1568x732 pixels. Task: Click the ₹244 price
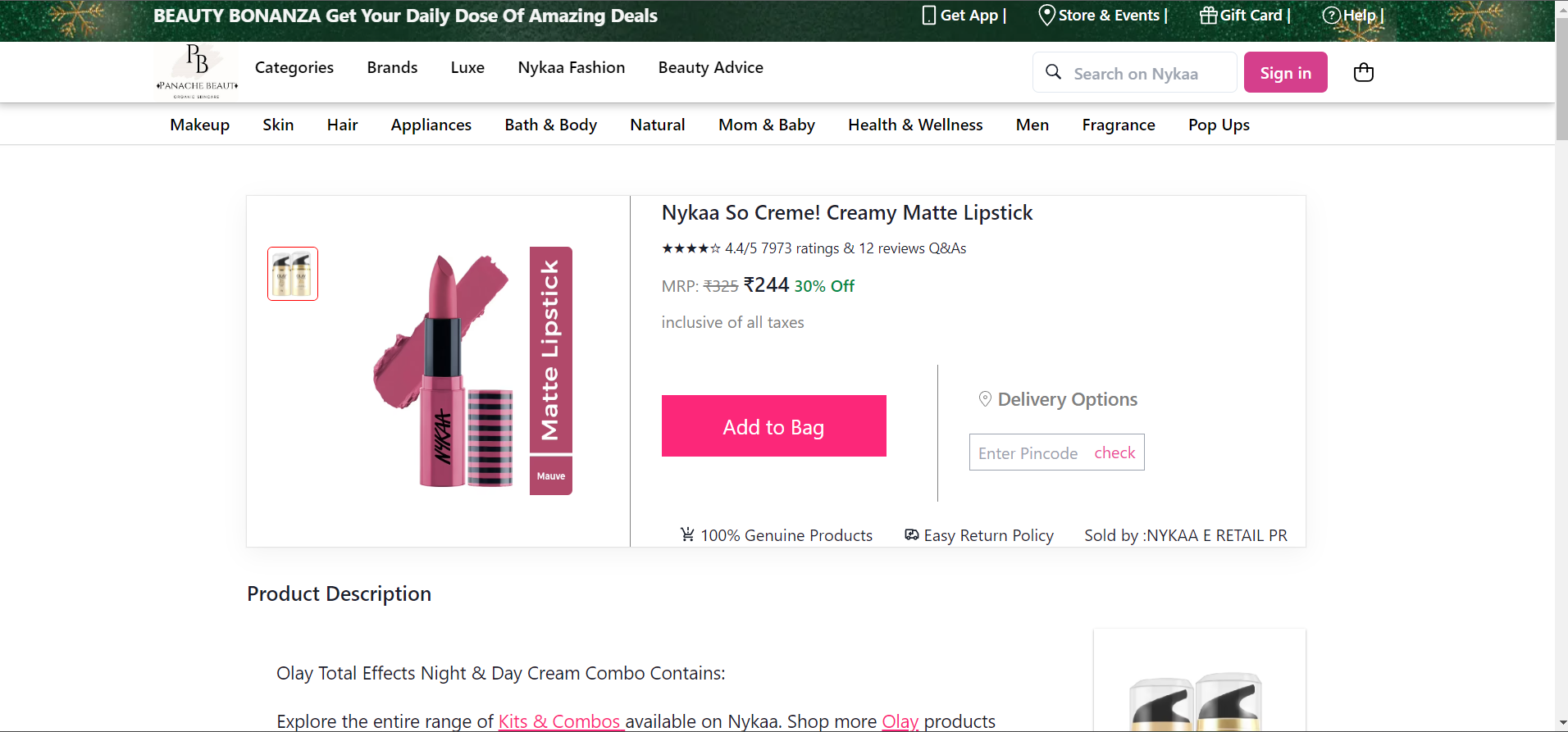[x=766, y=285]
